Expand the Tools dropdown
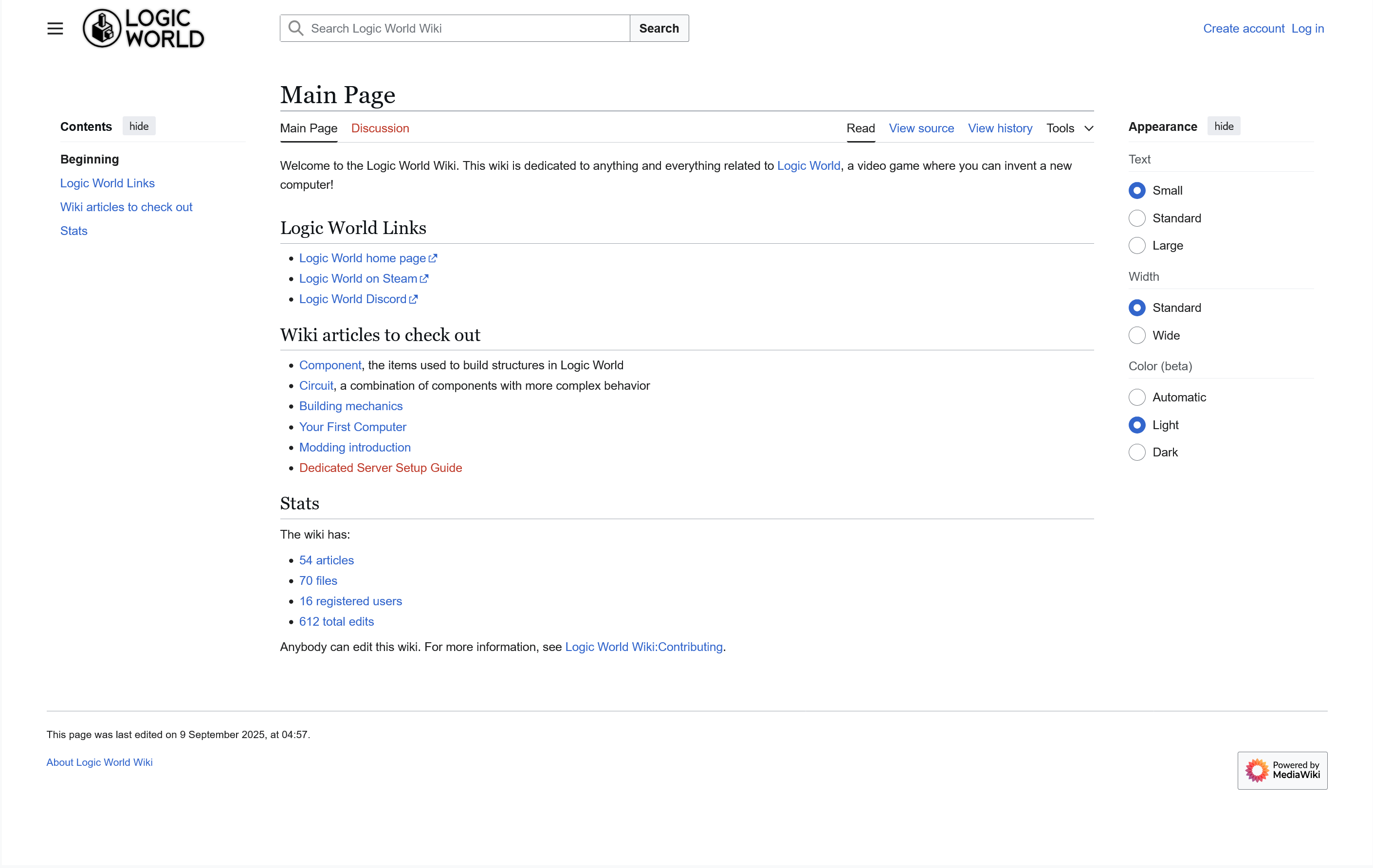This screenshot has height=868, width=1373. click(1070, 128)
